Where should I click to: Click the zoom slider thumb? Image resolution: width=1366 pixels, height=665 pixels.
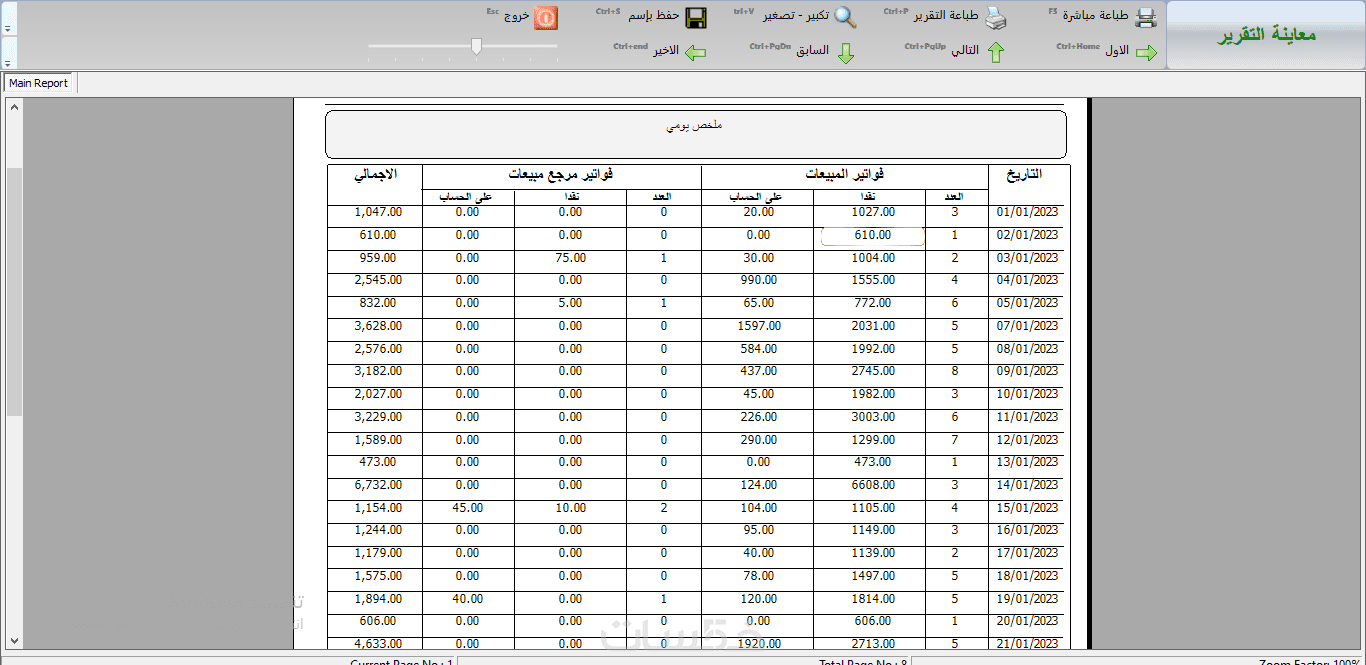pos(476,46)
